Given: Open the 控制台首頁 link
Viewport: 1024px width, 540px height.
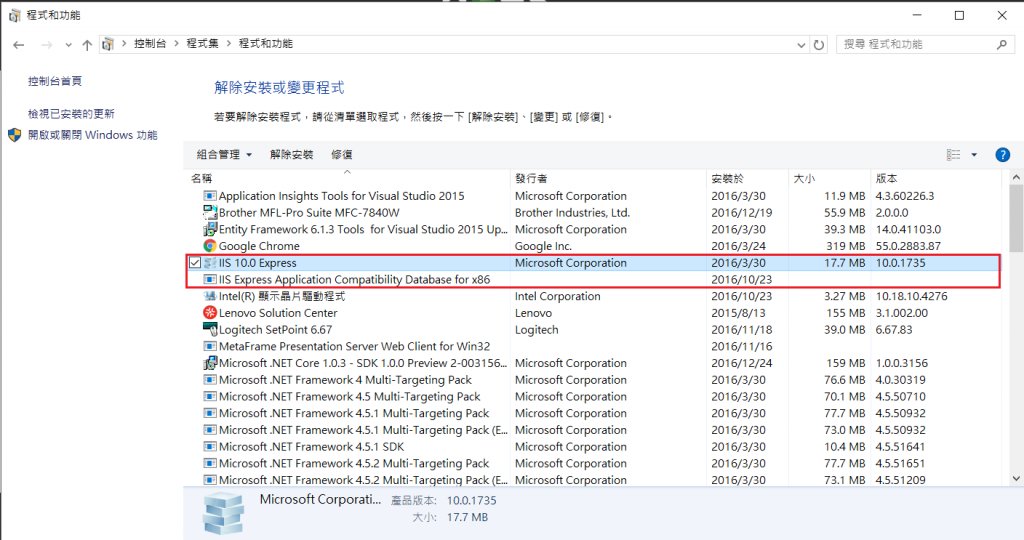Looking at the screenshot, I should coord(55,81).
